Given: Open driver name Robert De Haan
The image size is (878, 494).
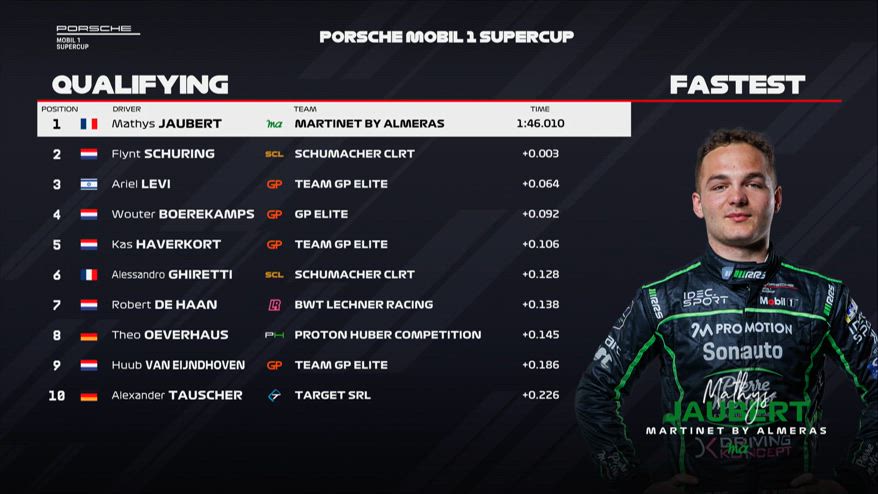Looking at the screenshot, I should coord(164,305).
